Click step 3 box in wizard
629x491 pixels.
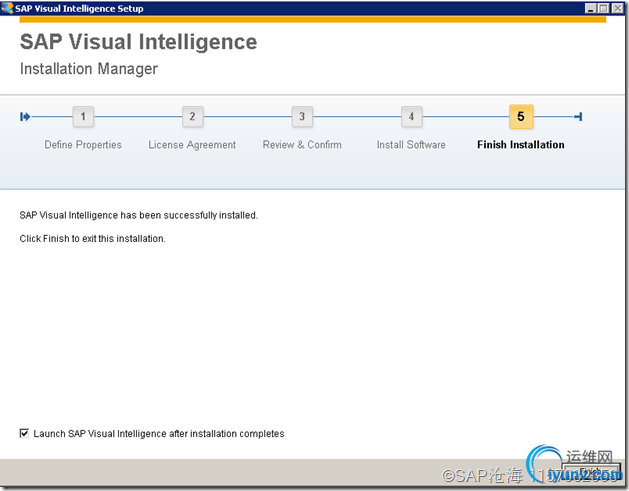[x=302, y=117]
